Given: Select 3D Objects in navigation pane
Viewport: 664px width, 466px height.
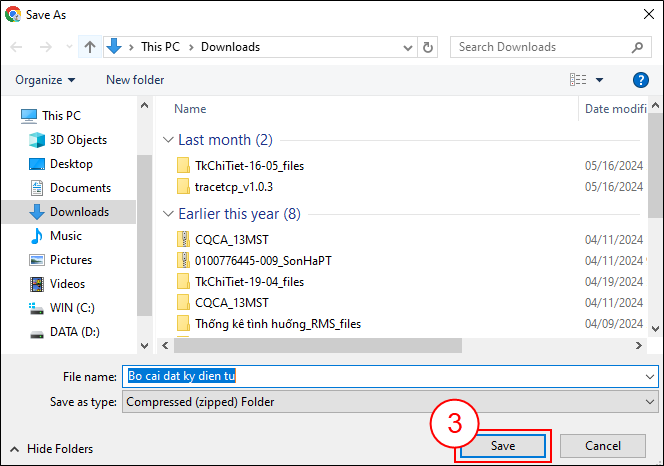Looking at the screenshot, I should tap(78, 140).
